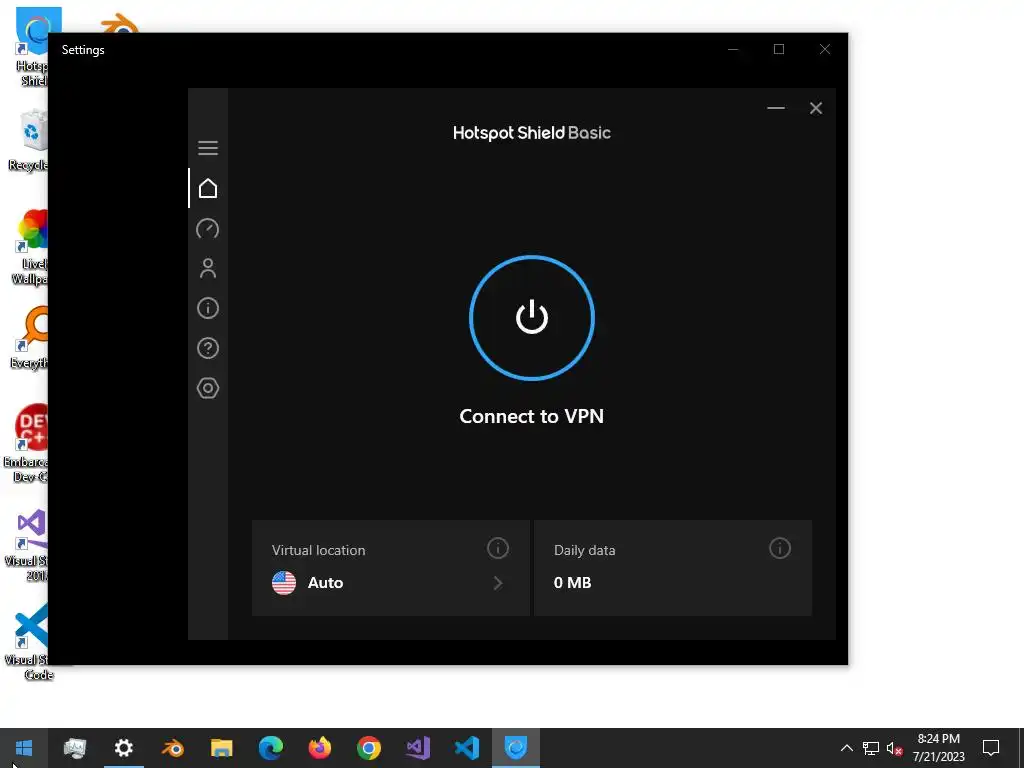Image resolution: width=1024 pixels, height=768 pixels.
Task: Select Hotspot Shield in the taskbar
Action: (516, 748)
